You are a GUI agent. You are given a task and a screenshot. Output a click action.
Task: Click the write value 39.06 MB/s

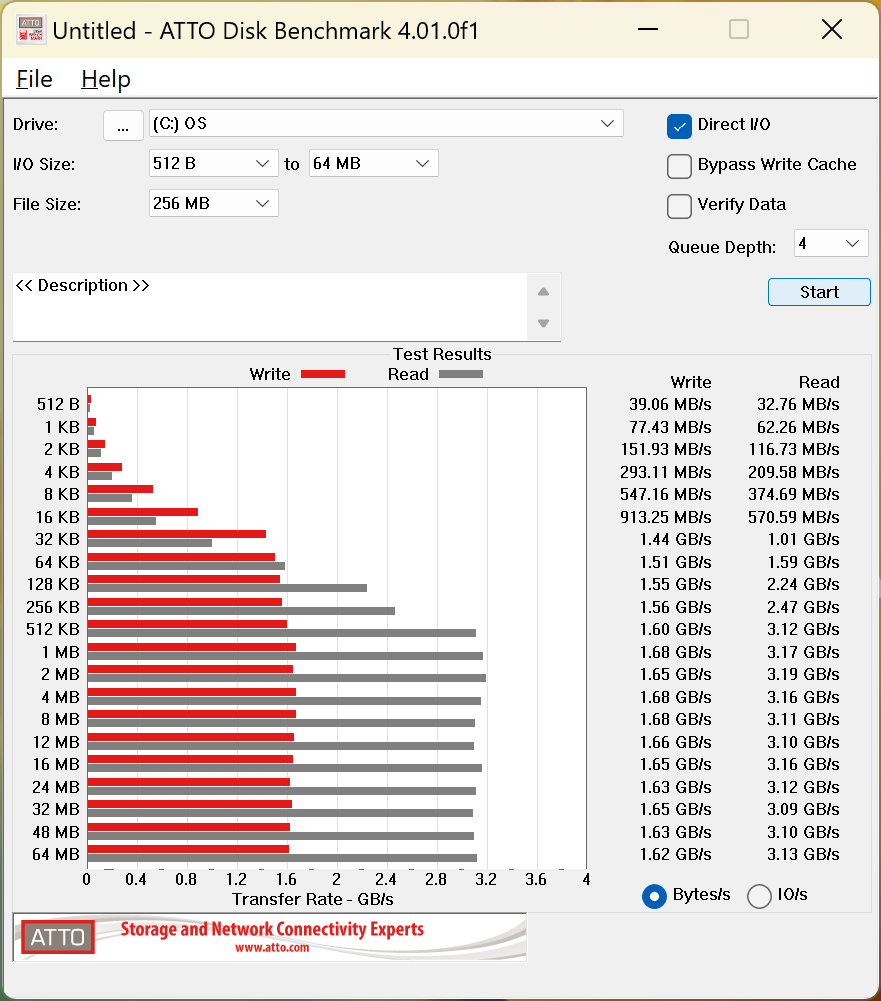(x=670, y=404)
